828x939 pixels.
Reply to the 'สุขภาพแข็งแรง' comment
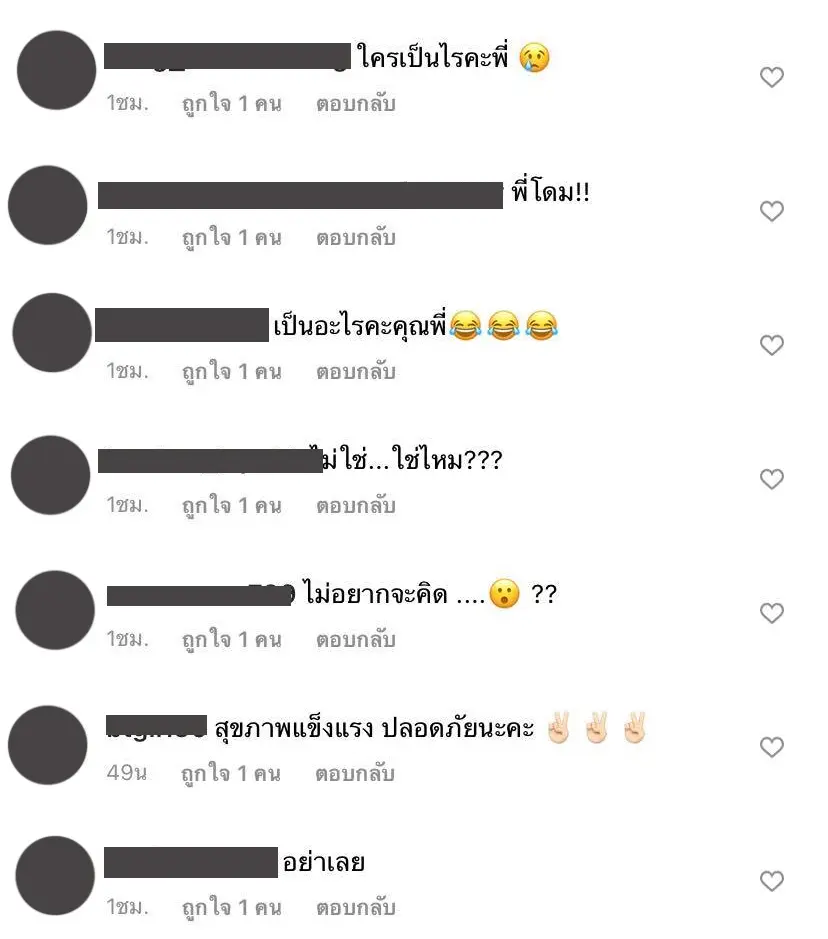tap(355, 774)
